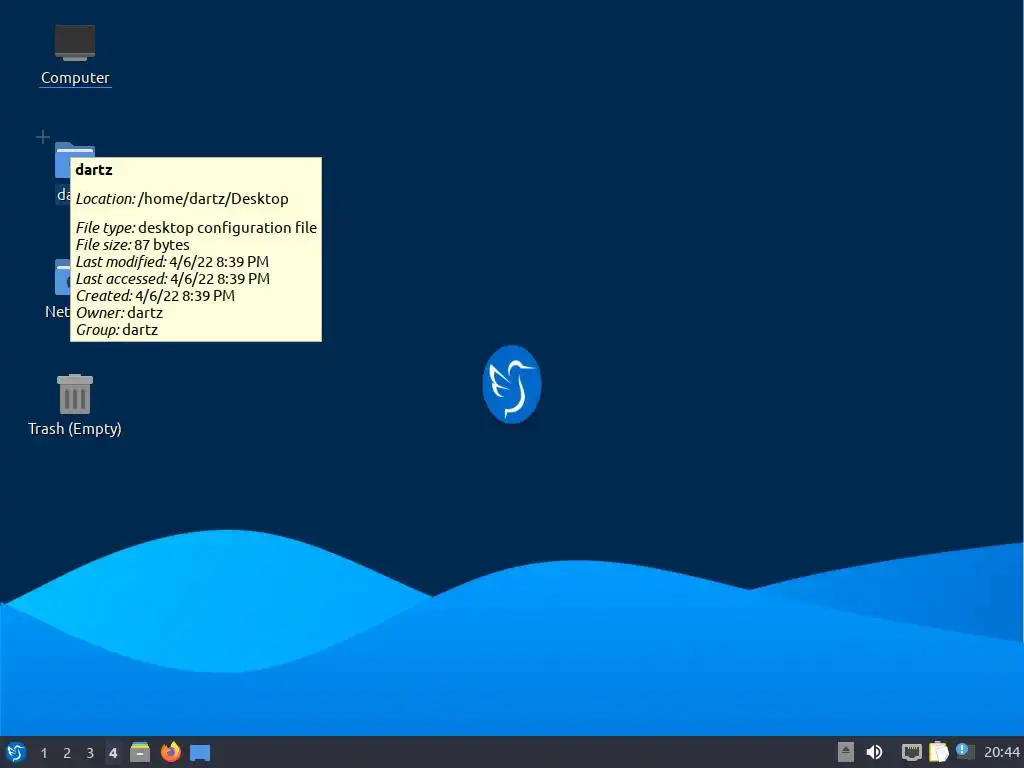Click the 'Location: /home/dartz/Desktop' tooltip line
The height and width of the screenshot is (768, 1024).
click(182, 199)
